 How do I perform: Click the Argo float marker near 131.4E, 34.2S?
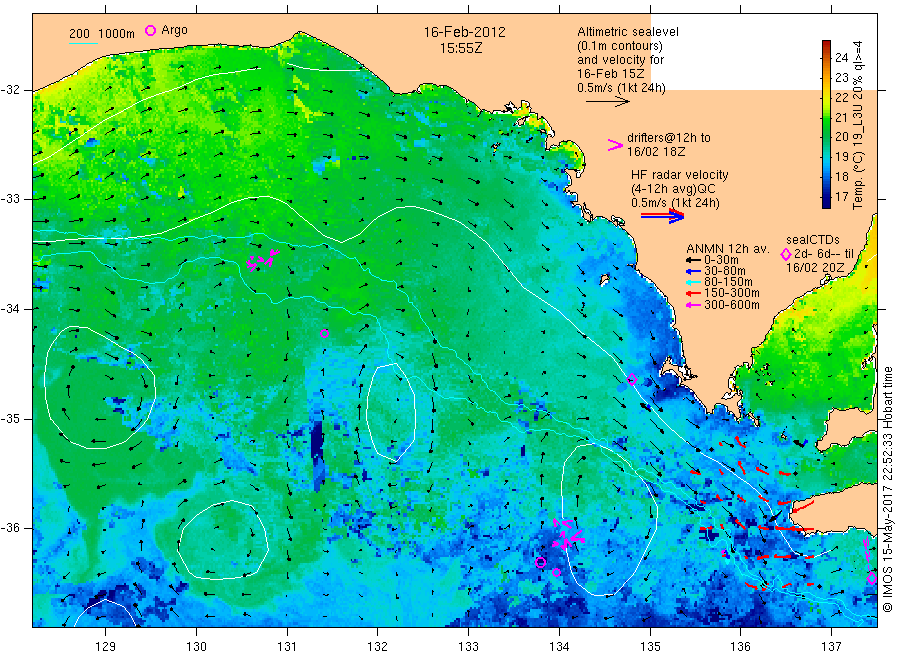tap(324, 333)
